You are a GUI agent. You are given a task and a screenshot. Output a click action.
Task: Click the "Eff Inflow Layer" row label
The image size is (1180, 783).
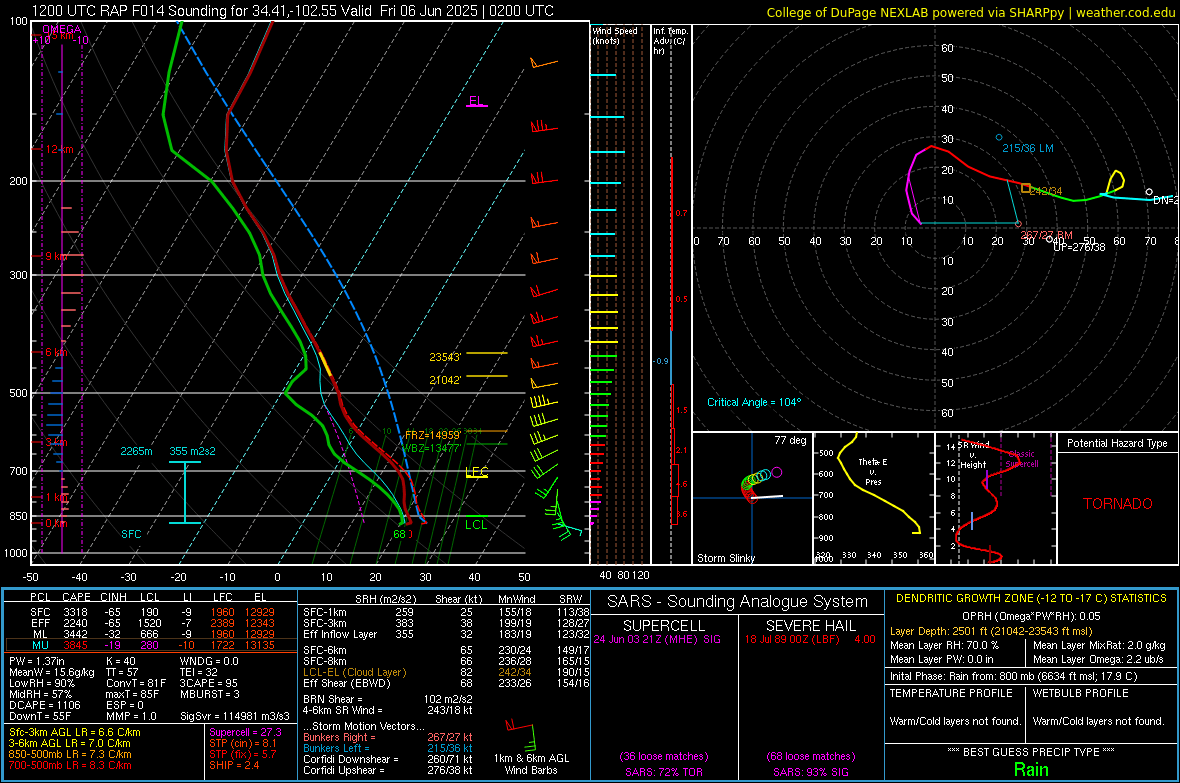pos(340,635)
